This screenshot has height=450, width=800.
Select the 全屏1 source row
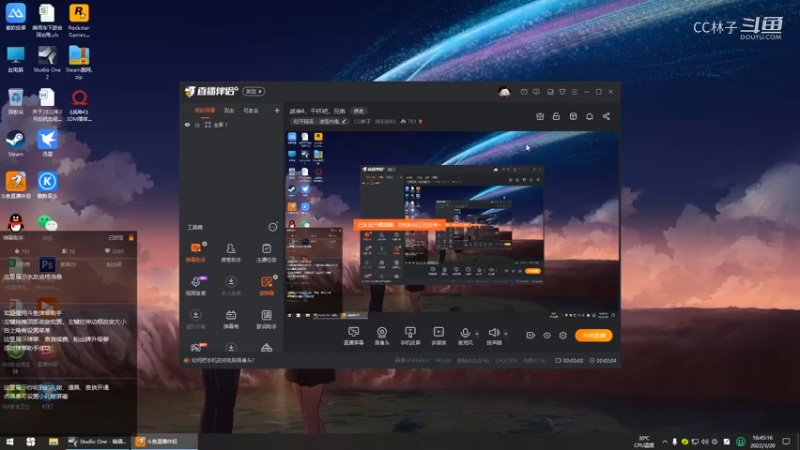click(231, 125)
